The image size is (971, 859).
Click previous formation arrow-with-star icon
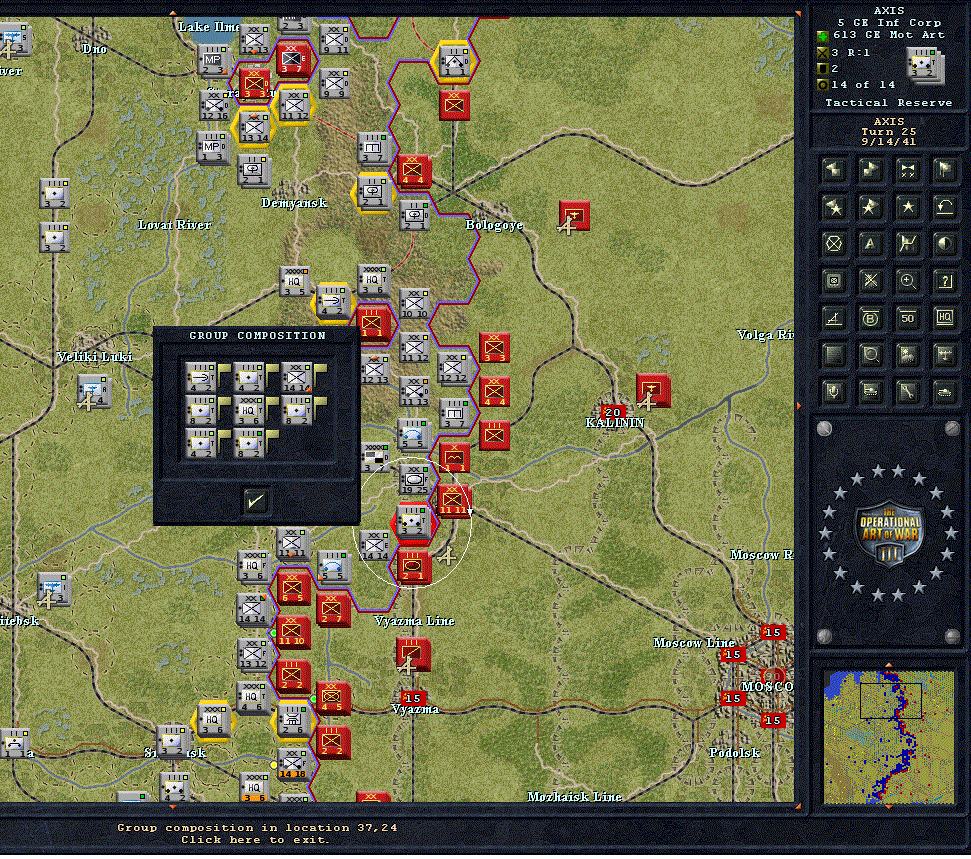834,207
